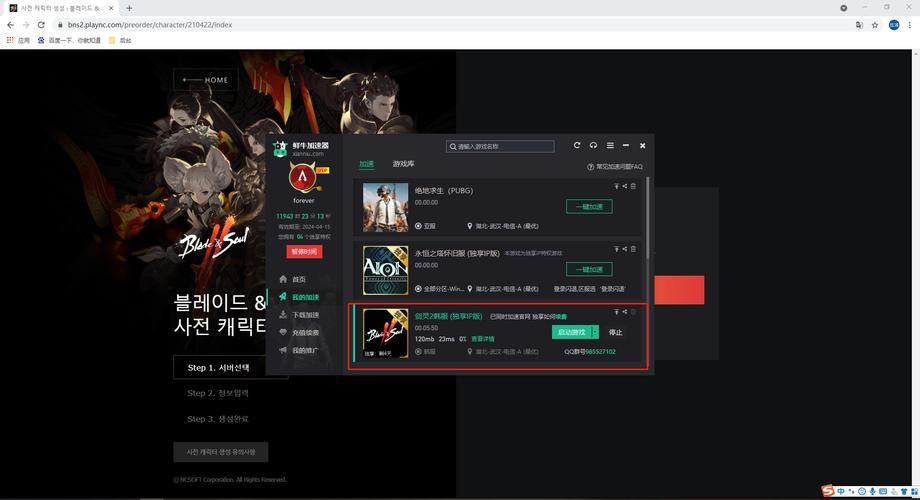Click the FAQ question mark icon
Image resolution: width=920 pixels, height=500 pixels.
pyautogui.click(x=590, y=167)
